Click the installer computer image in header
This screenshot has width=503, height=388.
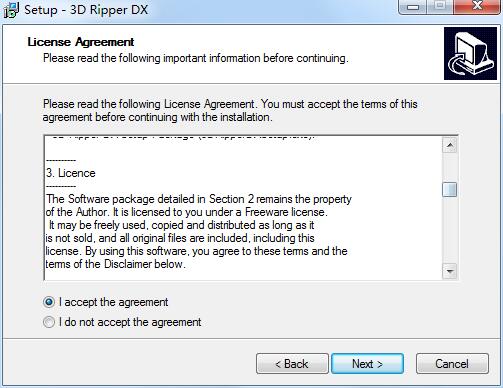pos(470,54)
